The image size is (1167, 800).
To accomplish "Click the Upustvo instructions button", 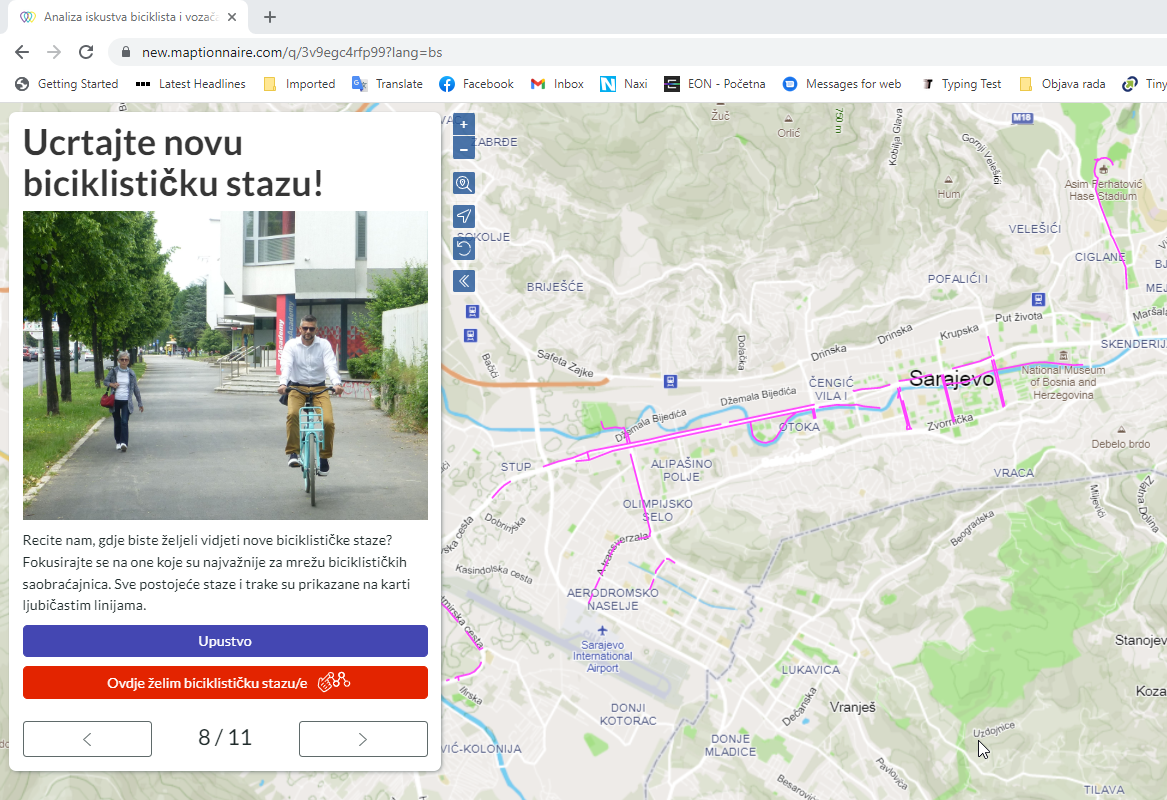I will point(225,641).
